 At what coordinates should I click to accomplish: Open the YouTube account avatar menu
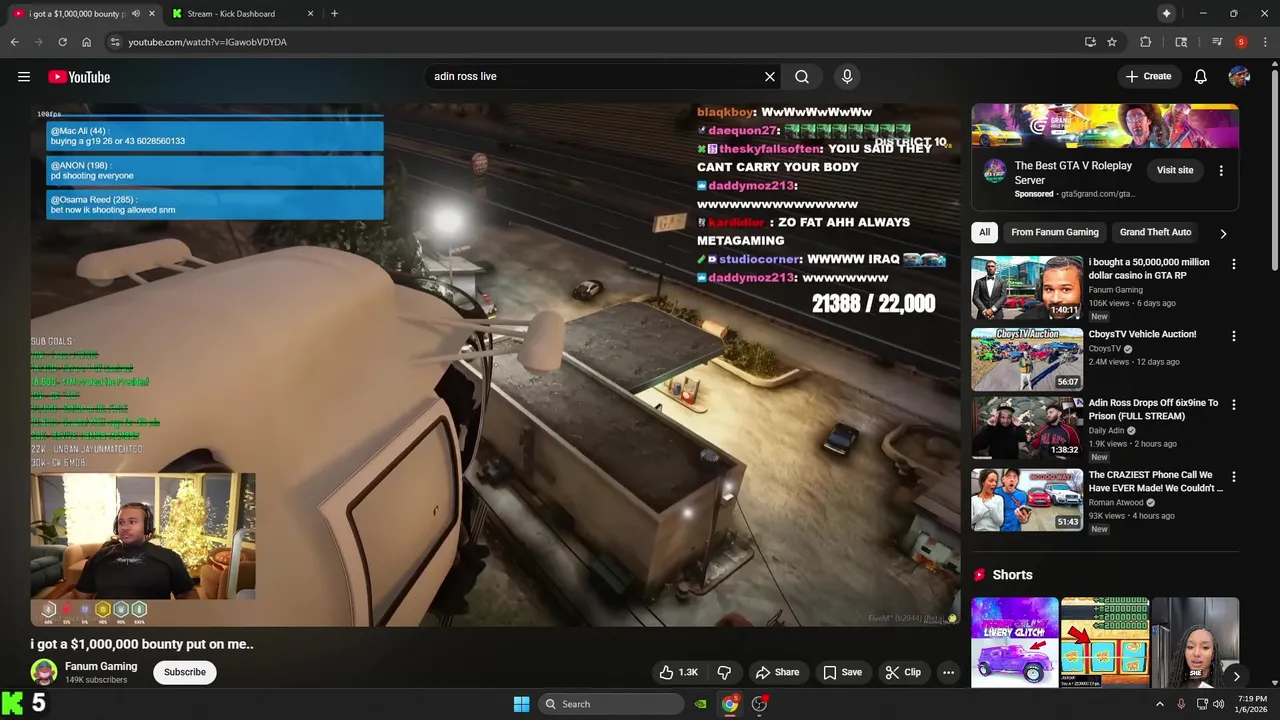1239,76
